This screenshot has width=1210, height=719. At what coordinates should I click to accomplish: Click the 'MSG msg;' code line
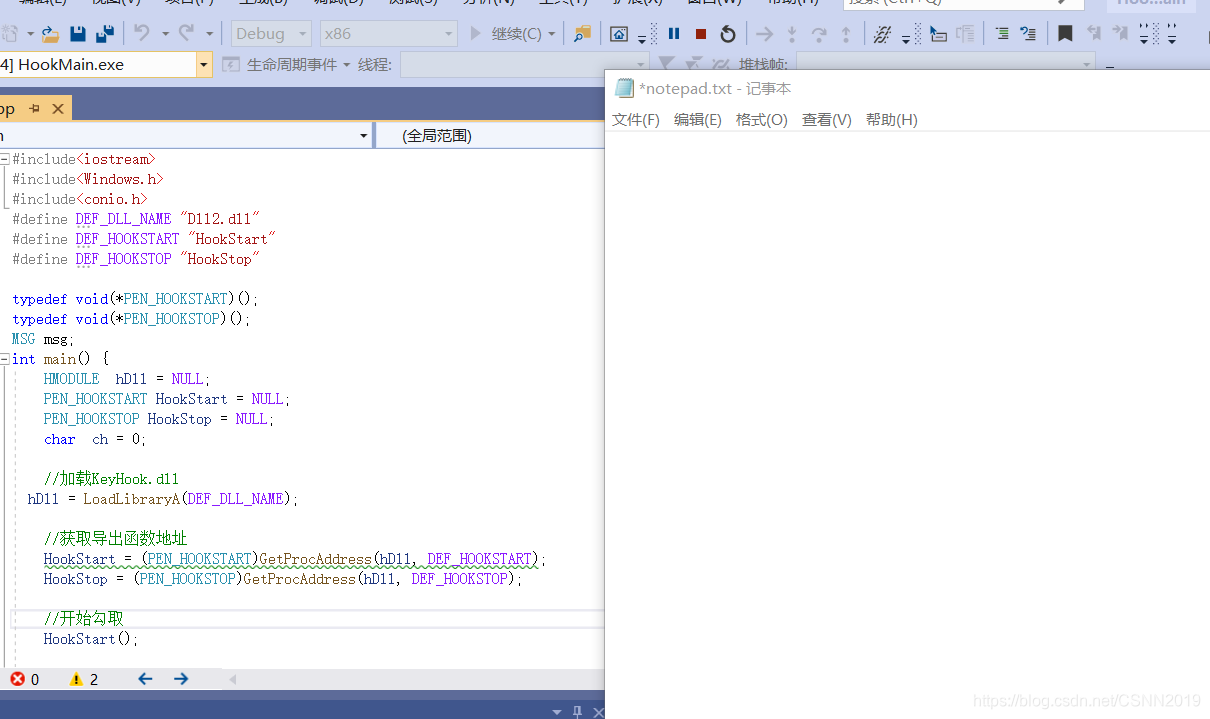tap(43, 339)
